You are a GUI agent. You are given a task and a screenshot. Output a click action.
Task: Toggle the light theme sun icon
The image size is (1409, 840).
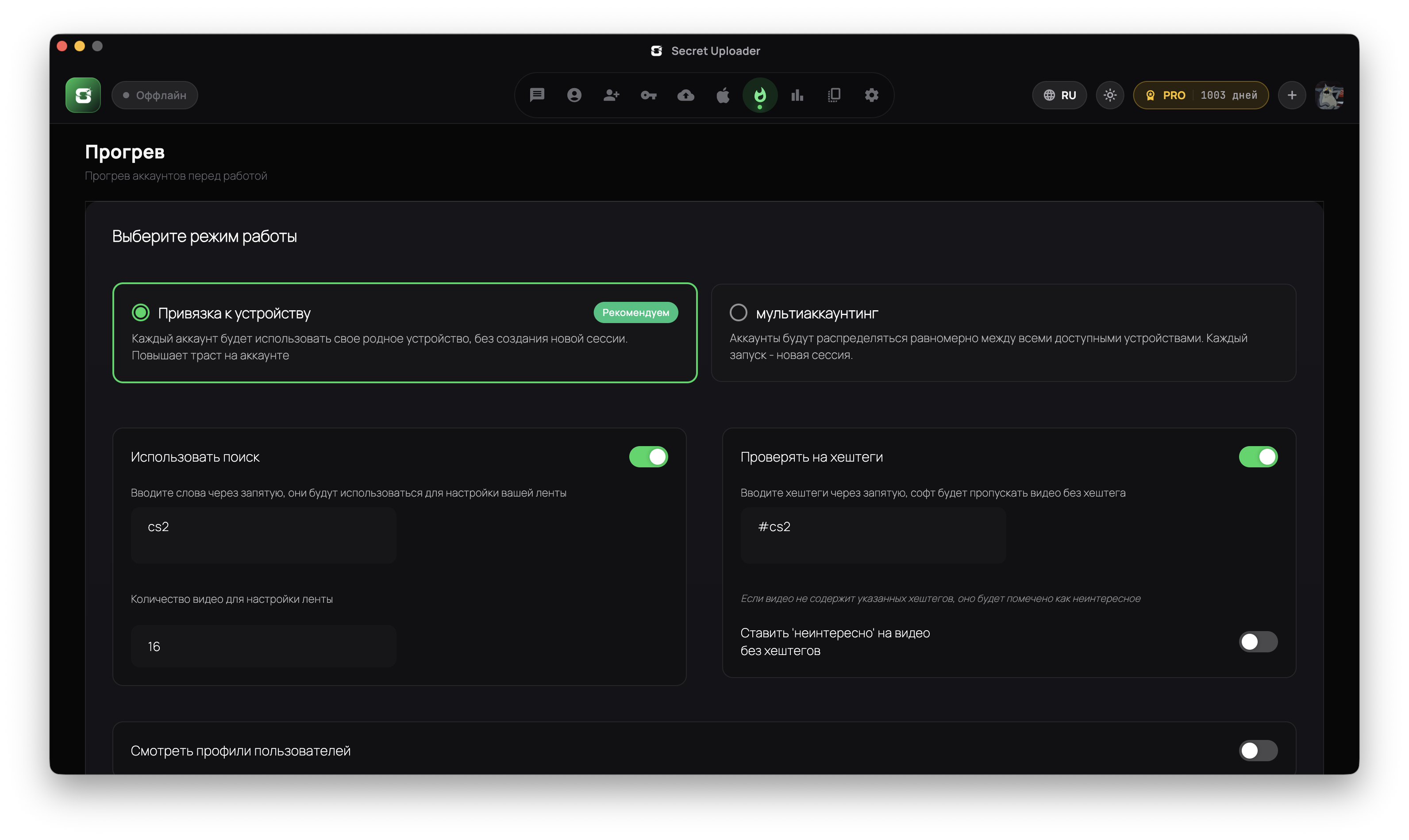[x=1110, y=95]
